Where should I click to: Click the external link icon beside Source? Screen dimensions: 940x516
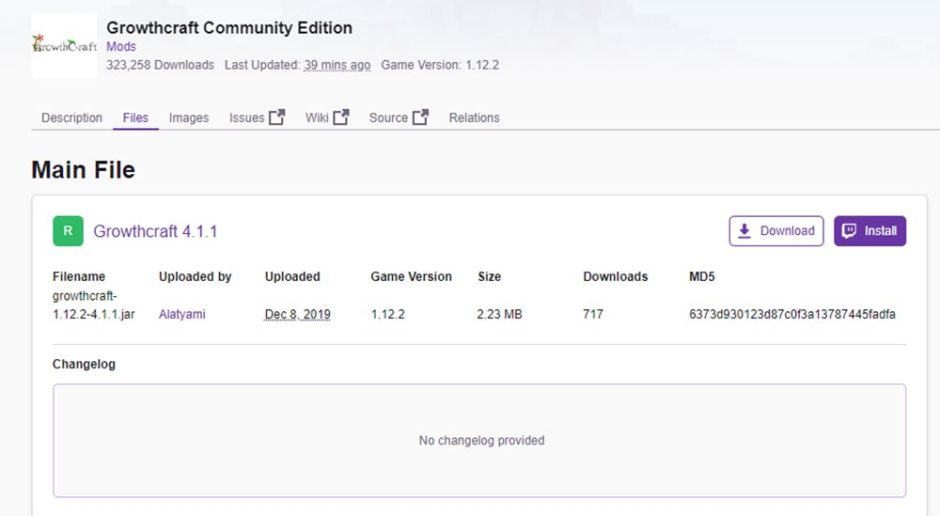420,118
